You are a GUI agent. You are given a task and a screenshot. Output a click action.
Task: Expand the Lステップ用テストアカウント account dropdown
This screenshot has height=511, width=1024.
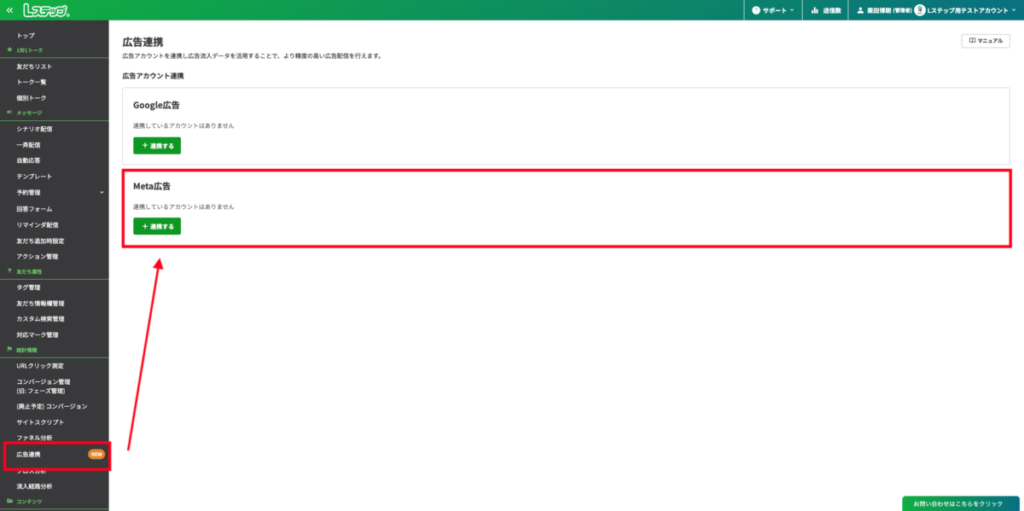[x=965, y=10]
